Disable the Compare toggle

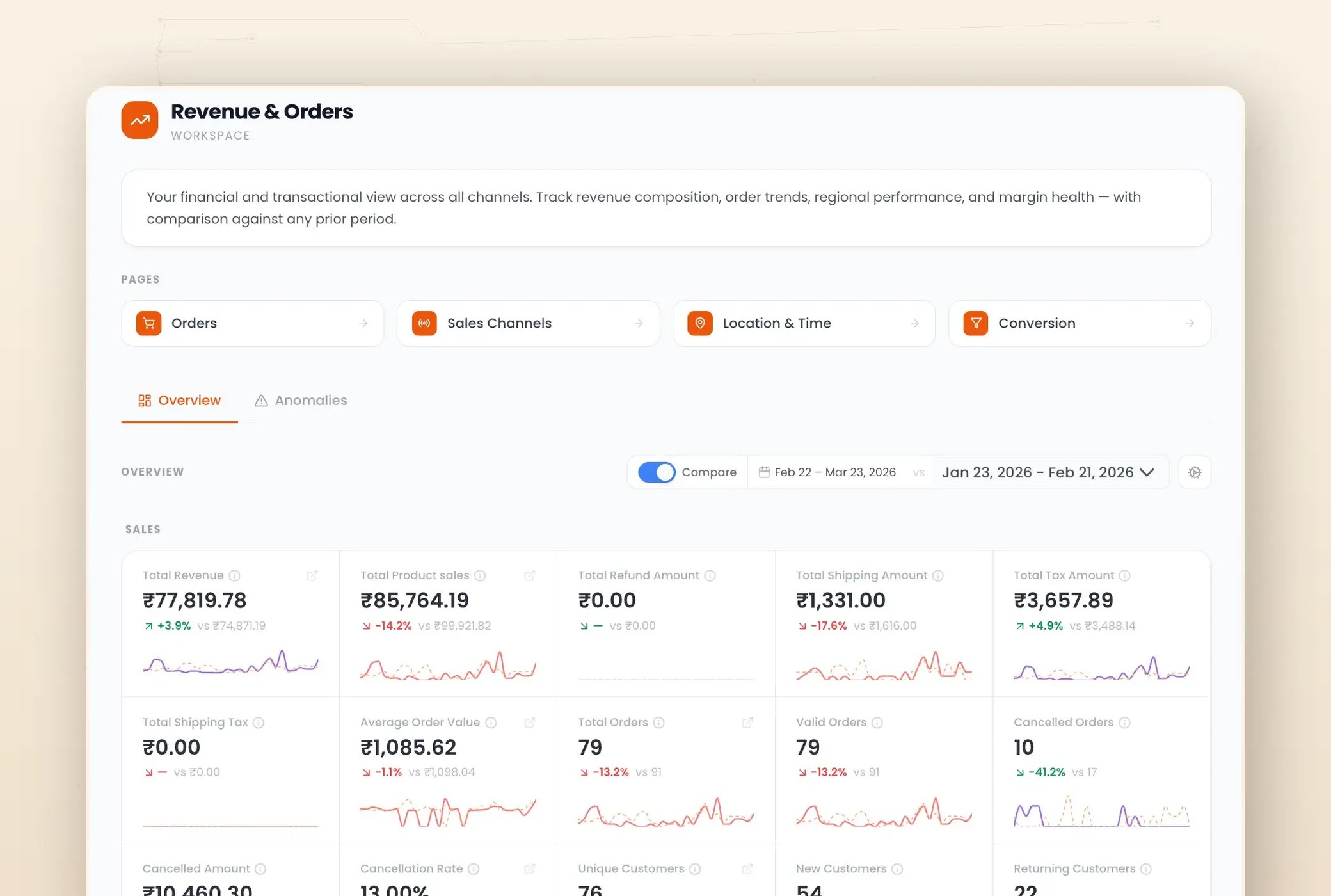pos(656,472)
